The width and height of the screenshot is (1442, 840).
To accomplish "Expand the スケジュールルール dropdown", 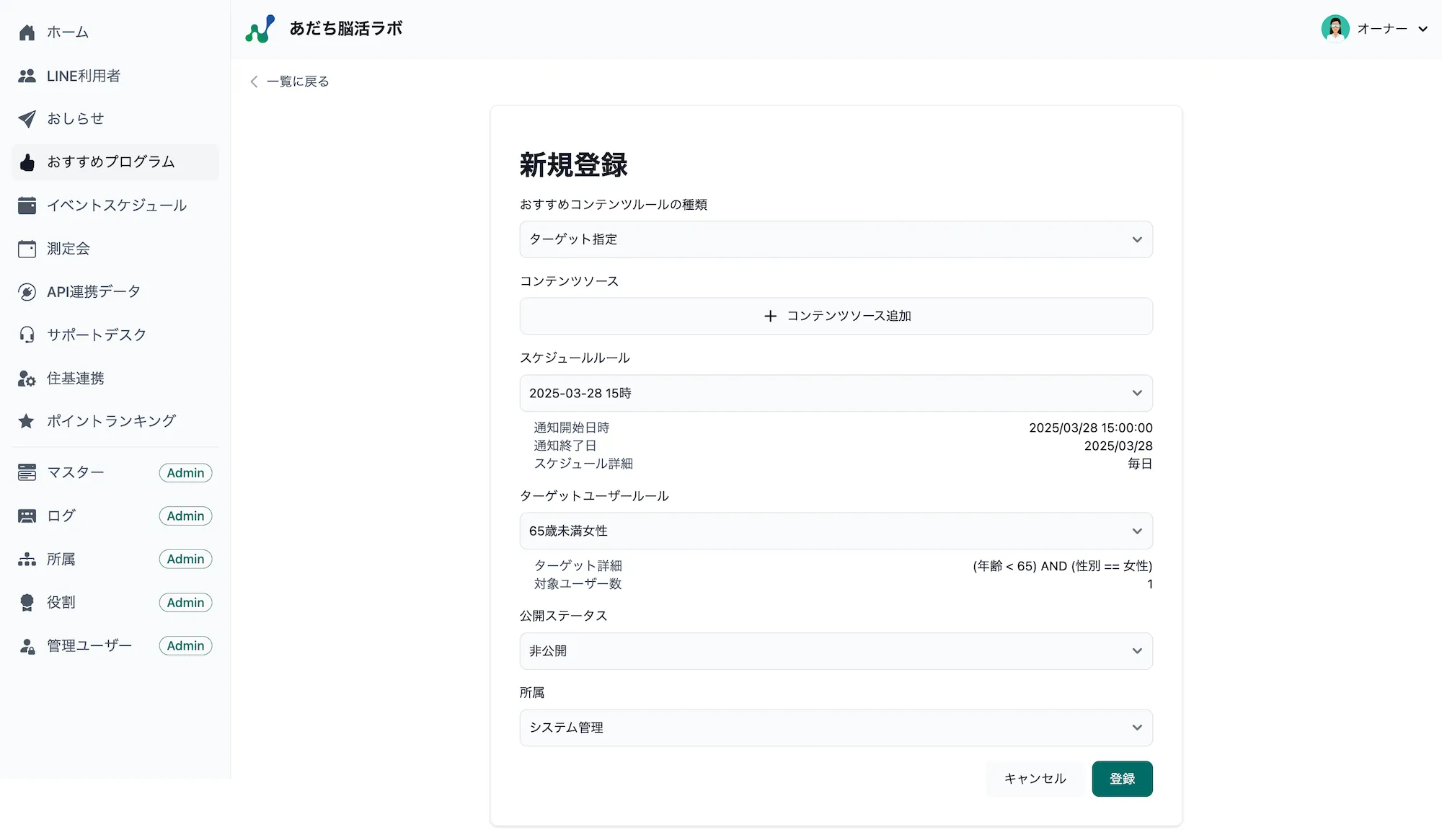I will tap(836, 393).
